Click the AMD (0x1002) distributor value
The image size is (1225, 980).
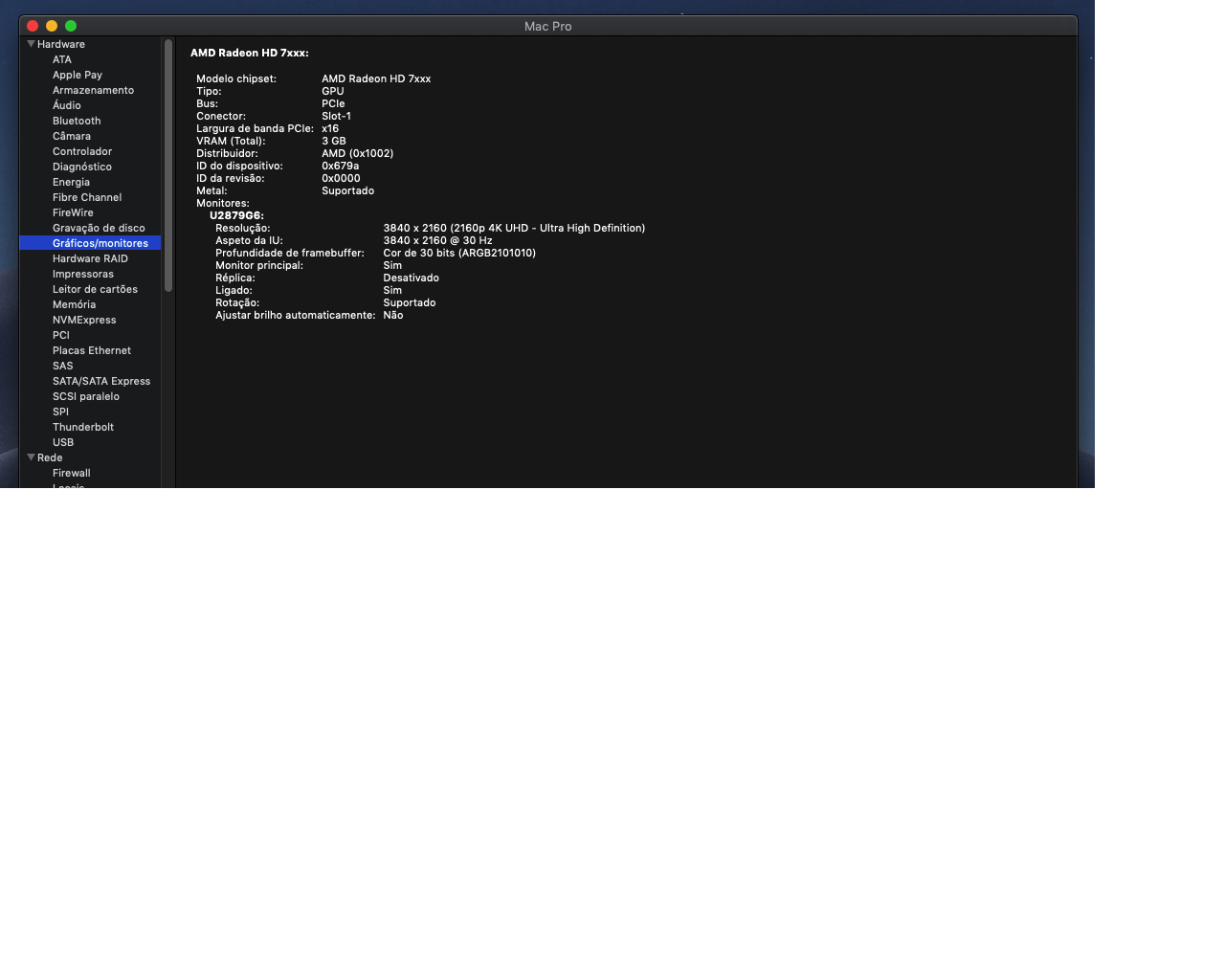[358, 153]
